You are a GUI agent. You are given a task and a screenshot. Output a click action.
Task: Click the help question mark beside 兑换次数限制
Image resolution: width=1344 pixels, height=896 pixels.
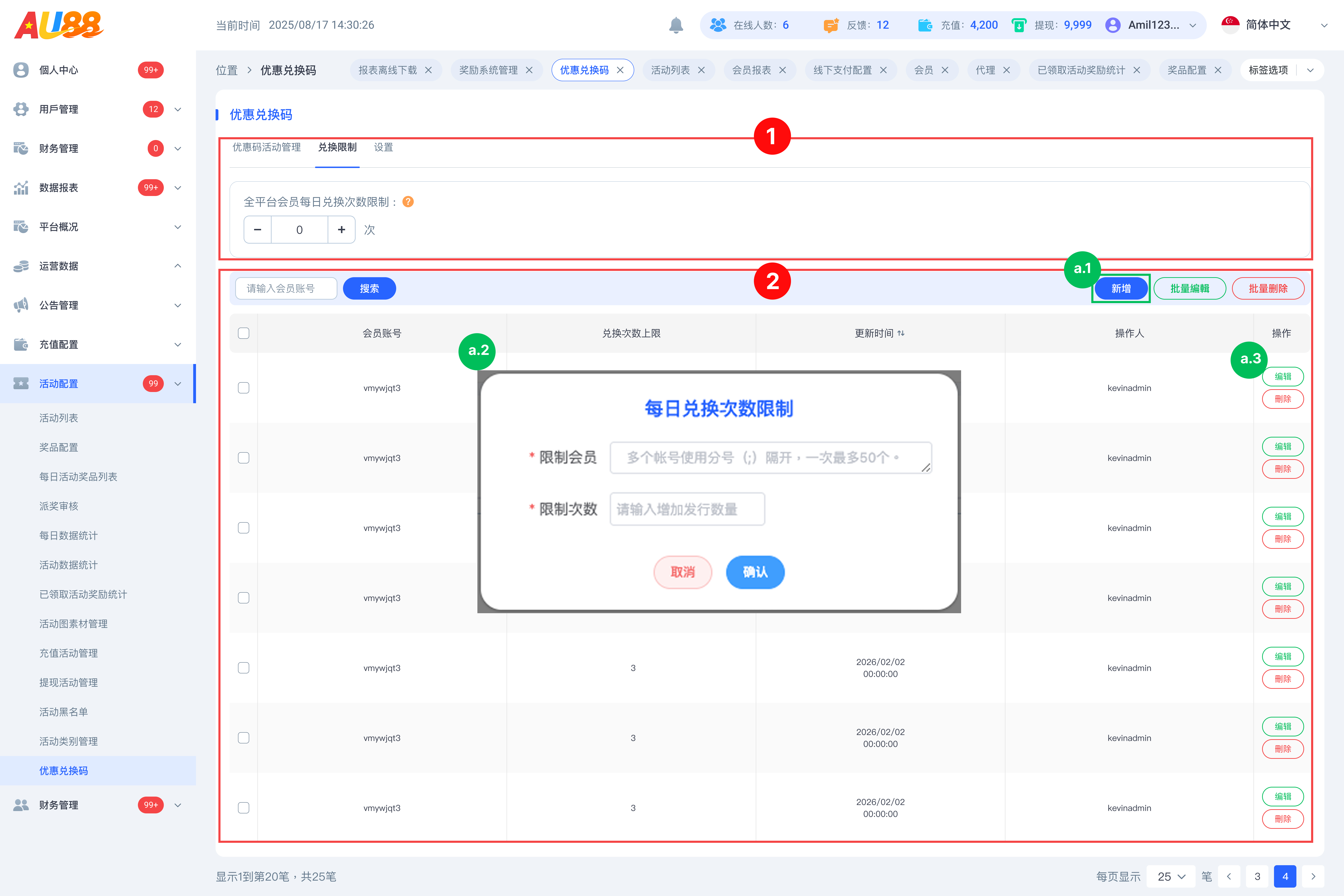tap(407, 202)
